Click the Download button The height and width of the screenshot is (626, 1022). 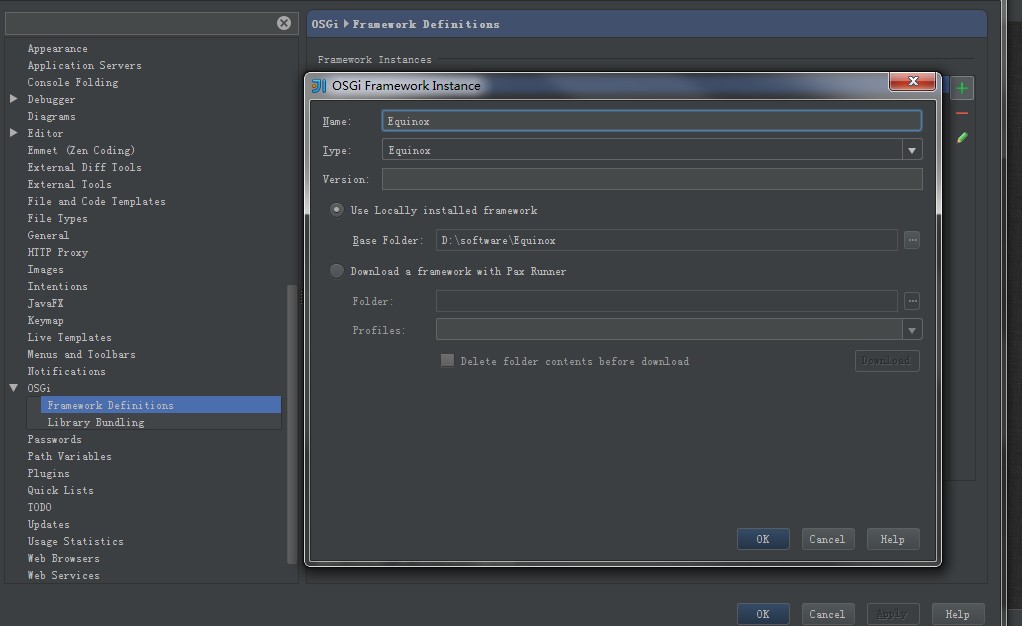[887, 361]
